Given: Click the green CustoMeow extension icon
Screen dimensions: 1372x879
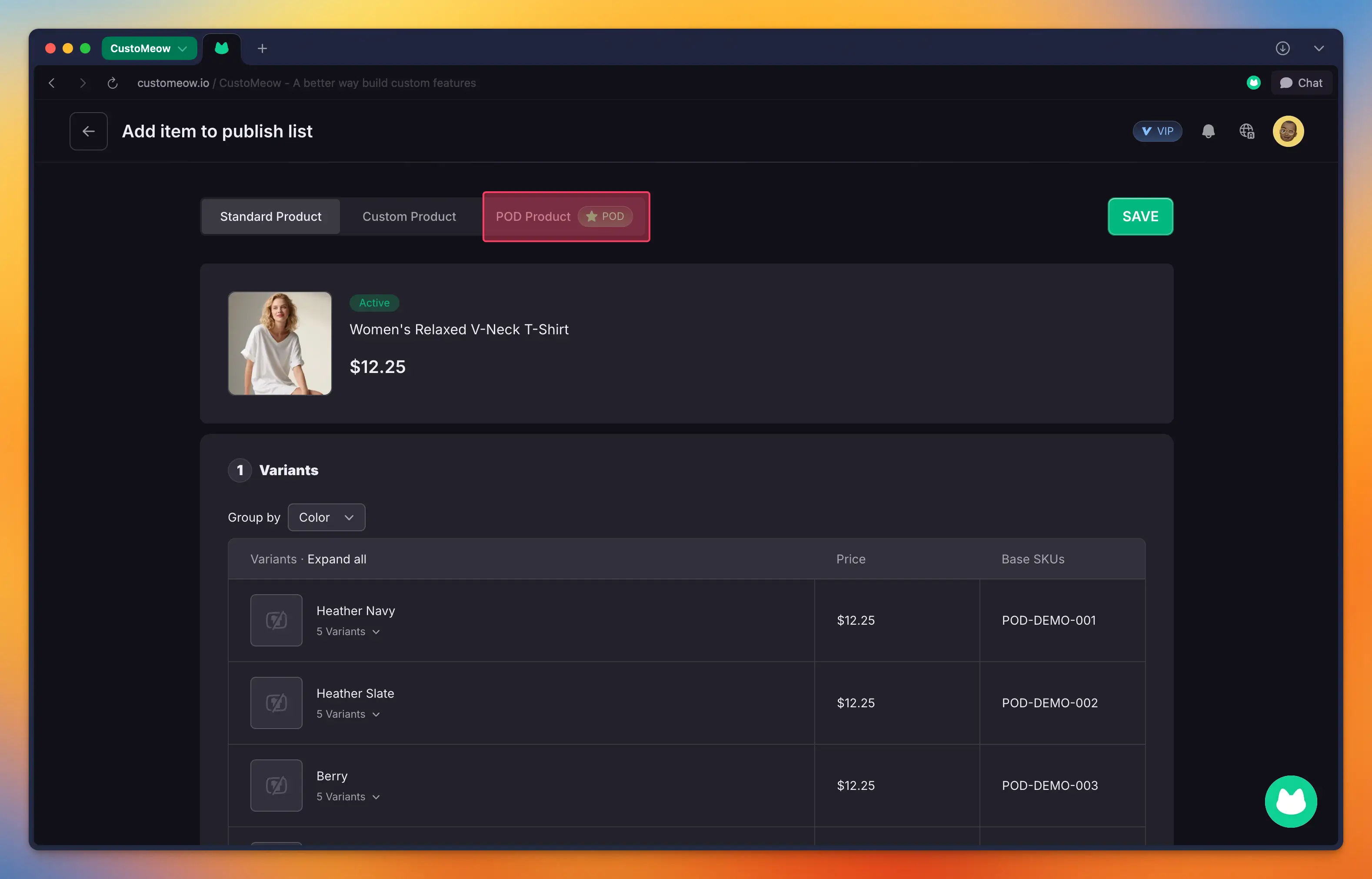Looking at the screenshot, I should pos(1253,83).
